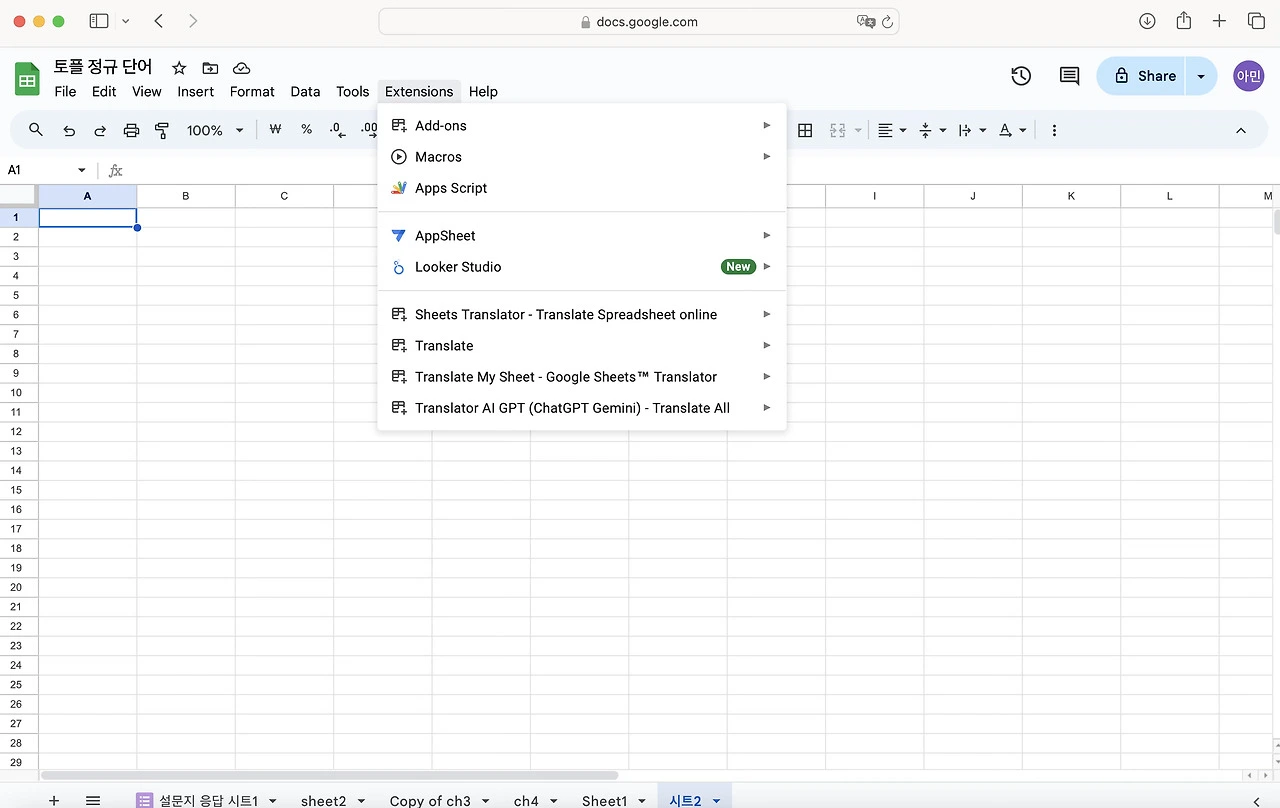Open the Format menu
The height and width of the screenshot is (808, 1280).
tap(252, 91)
